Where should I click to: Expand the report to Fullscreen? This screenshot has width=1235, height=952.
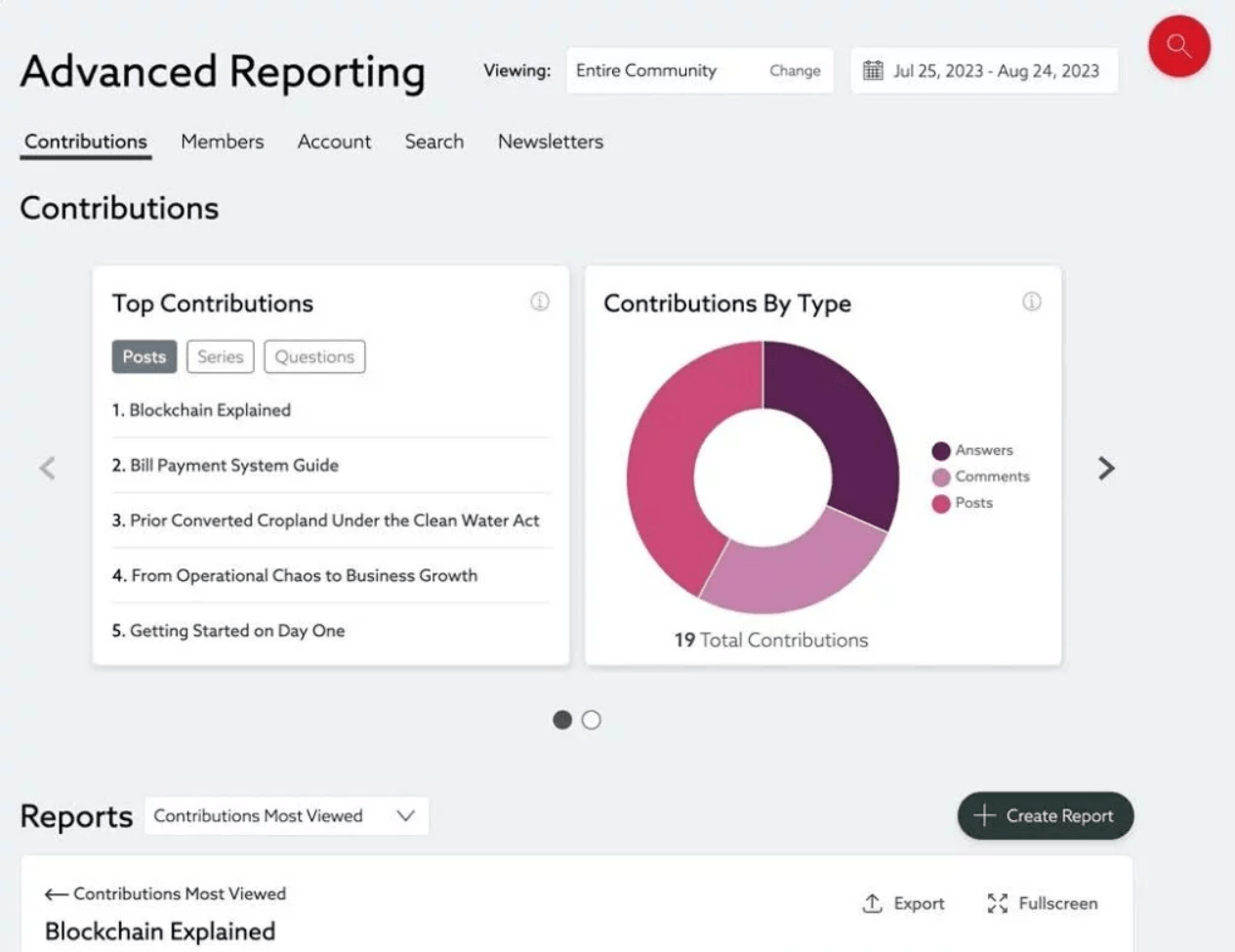click(1043, 903)
